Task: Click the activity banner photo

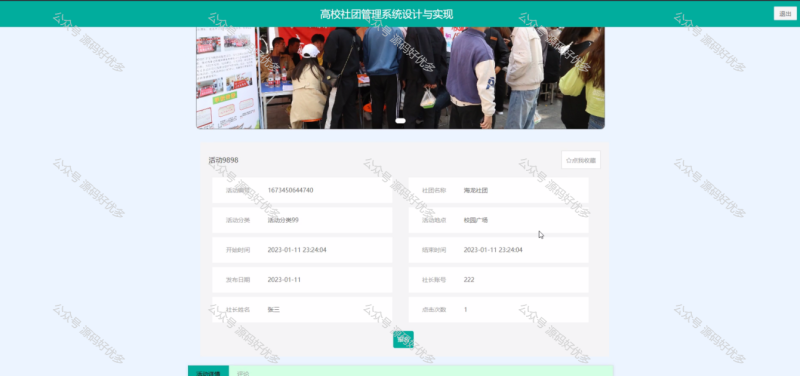Action: [401, 78]
